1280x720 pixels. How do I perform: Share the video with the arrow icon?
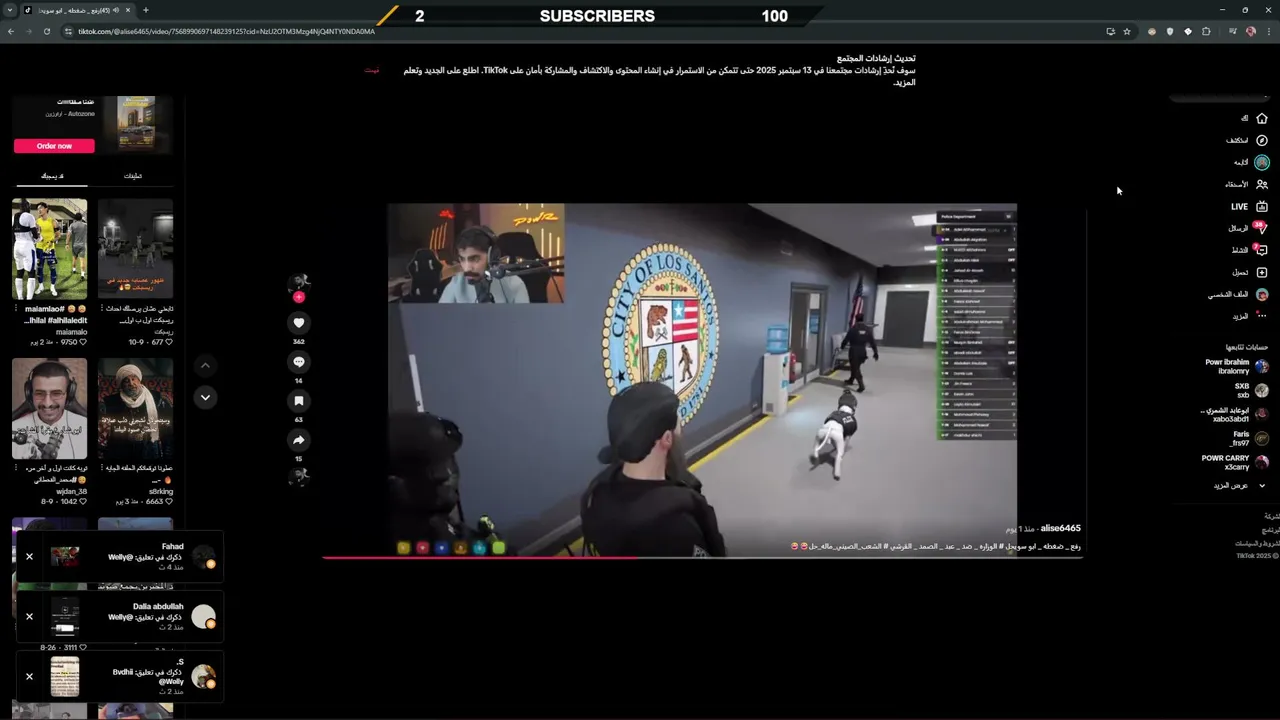pos(298,440)
